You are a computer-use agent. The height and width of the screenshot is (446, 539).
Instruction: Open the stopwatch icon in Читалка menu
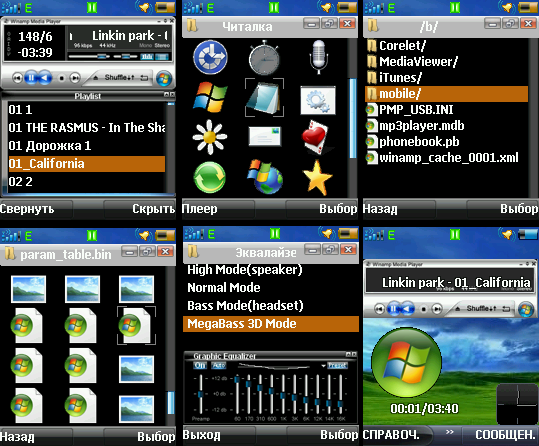click(264, 58)
